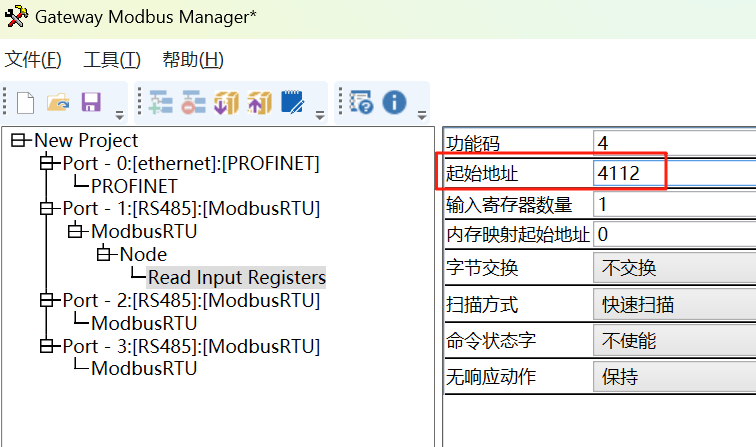Open help toolbar overflow arrow

422,115
